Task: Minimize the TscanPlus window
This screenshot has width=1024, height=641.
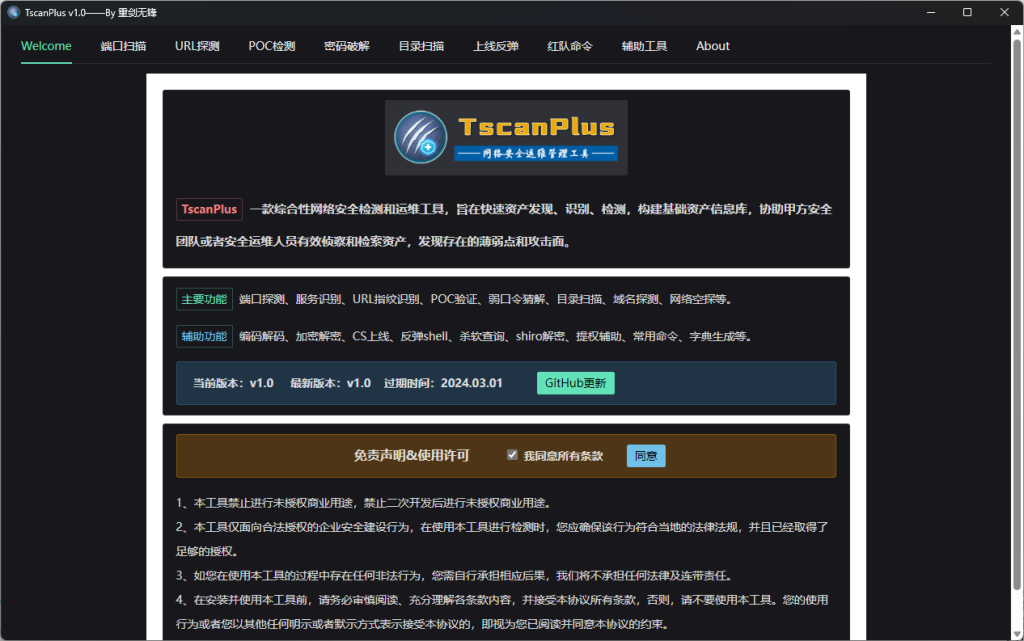Action: pos(931,12)
